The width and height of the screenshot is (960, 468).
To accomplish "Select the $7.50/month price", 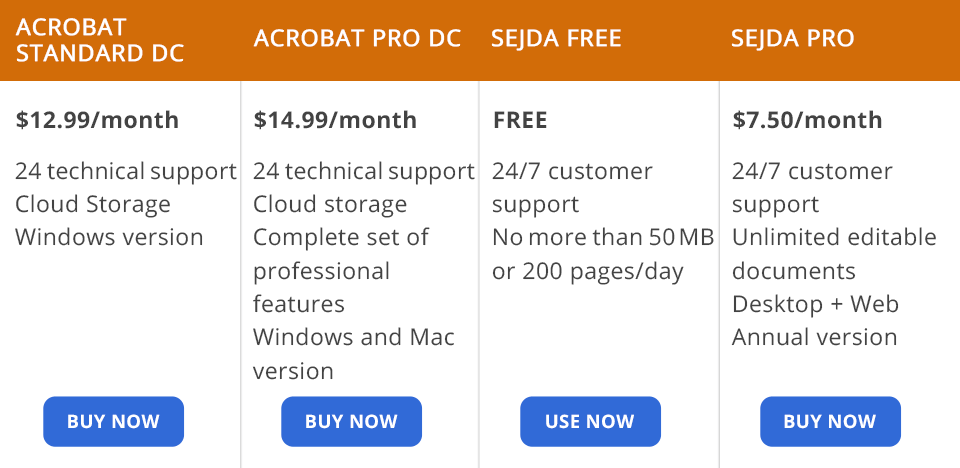I will (807, 120).
